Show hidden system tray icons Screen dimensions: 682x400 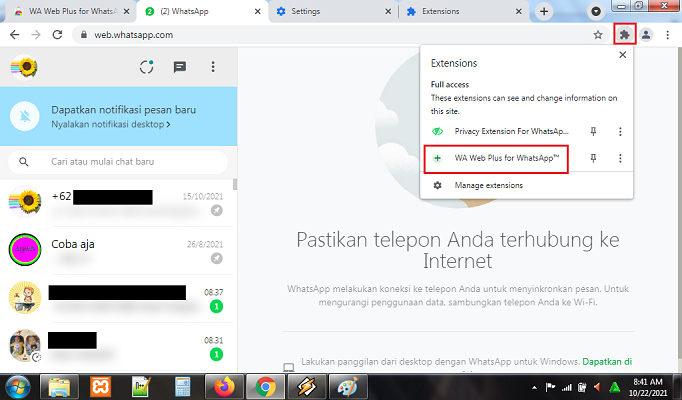(534, 387)
